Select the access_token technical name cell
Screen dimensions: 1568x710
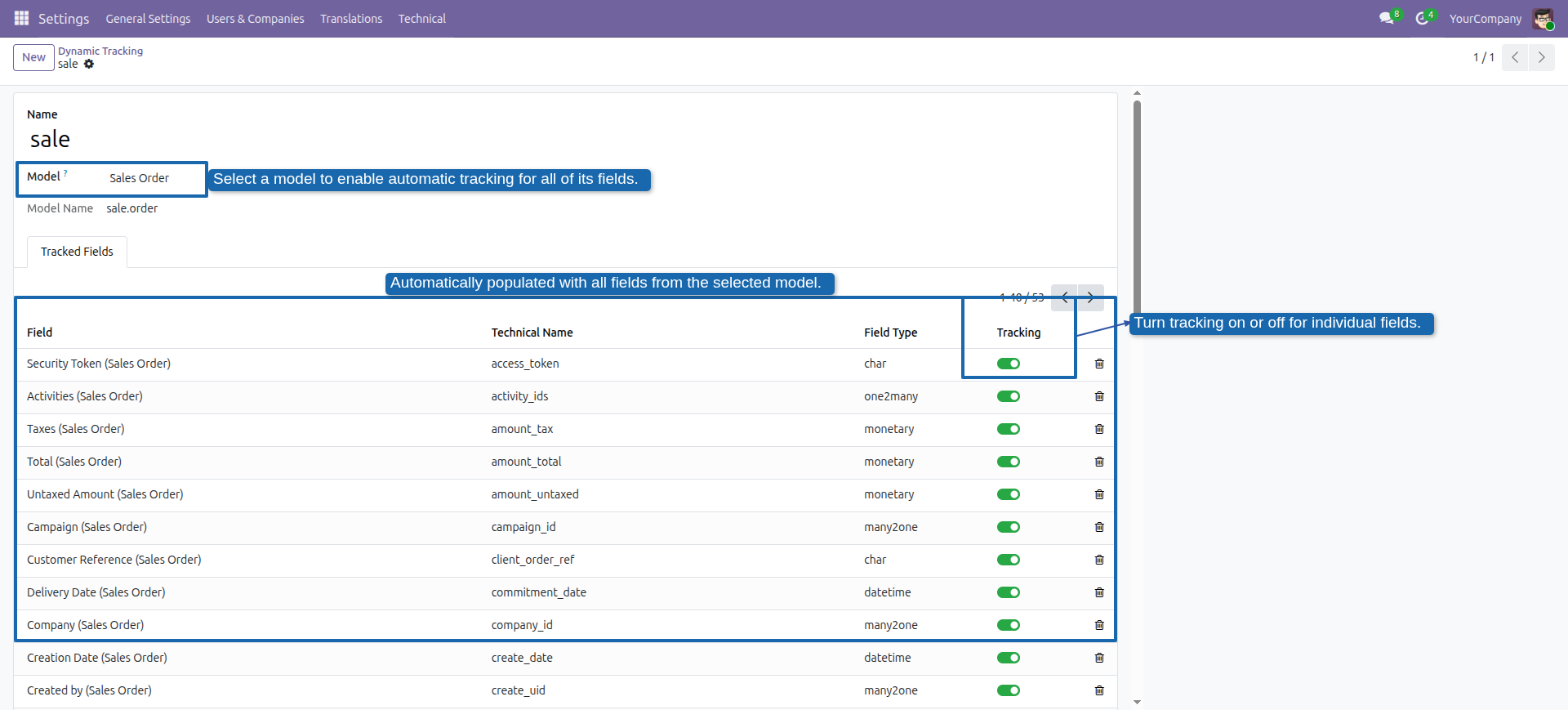click(x=525, y=364)
